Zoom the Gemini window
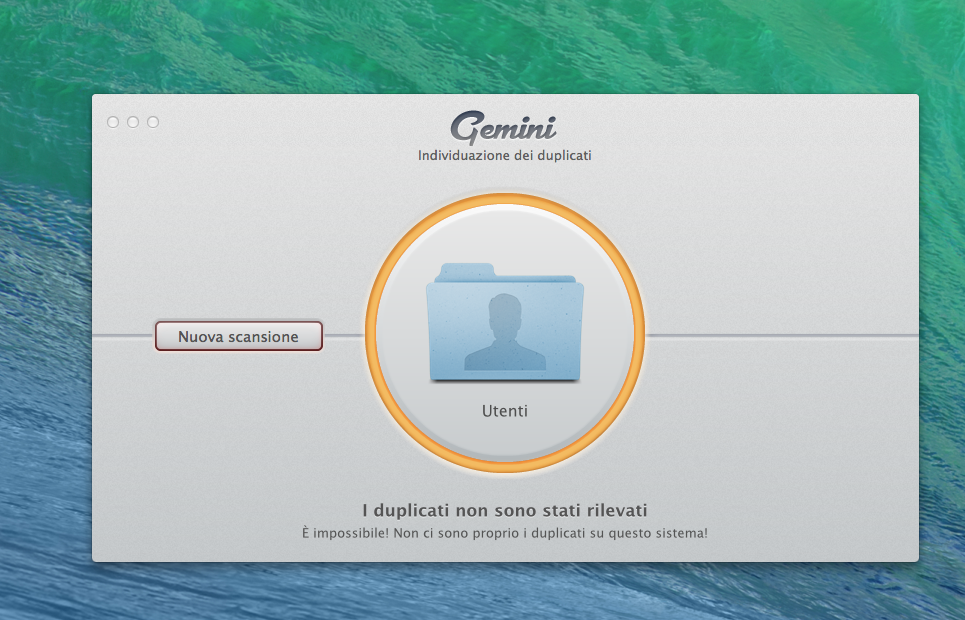Image resolution: width=965 pixels, height=620 pixels. tap(153, 122)
